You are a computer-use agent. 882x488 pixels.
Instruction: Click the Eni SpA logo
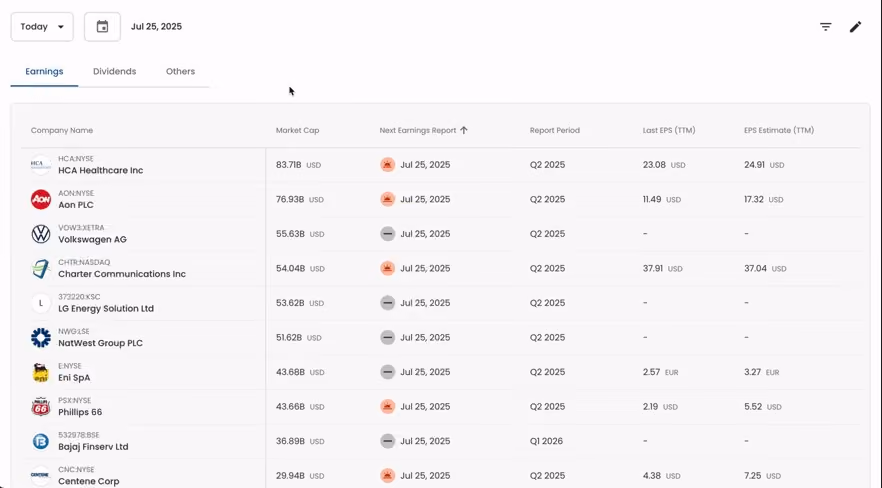click(x=40, y=372)
